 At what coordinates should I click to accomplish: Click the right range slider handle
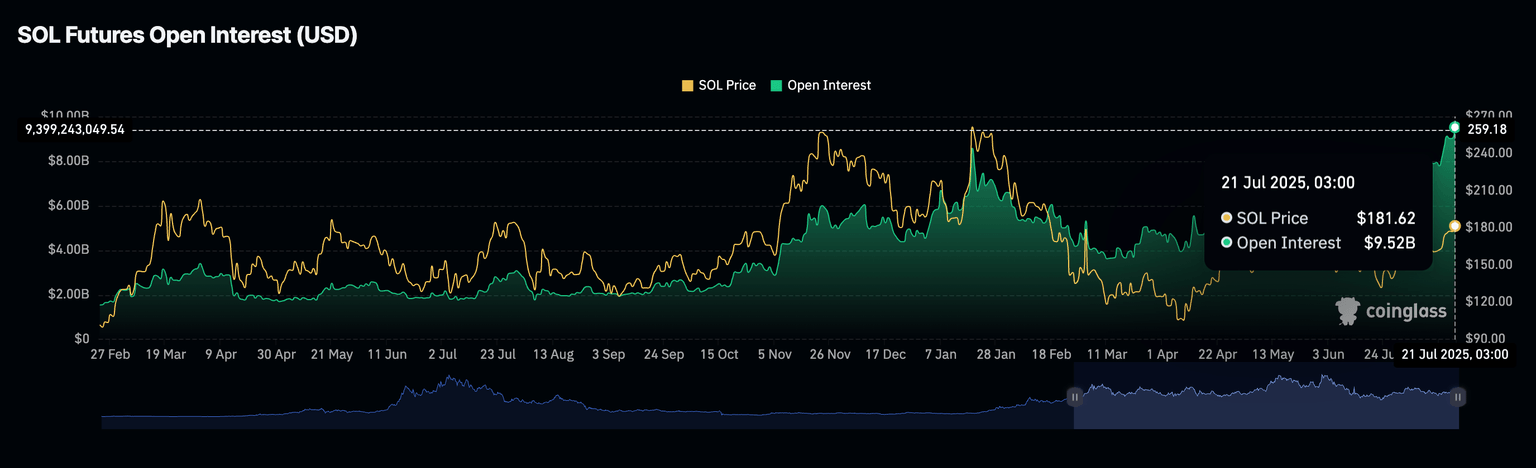click(1458, 397)
